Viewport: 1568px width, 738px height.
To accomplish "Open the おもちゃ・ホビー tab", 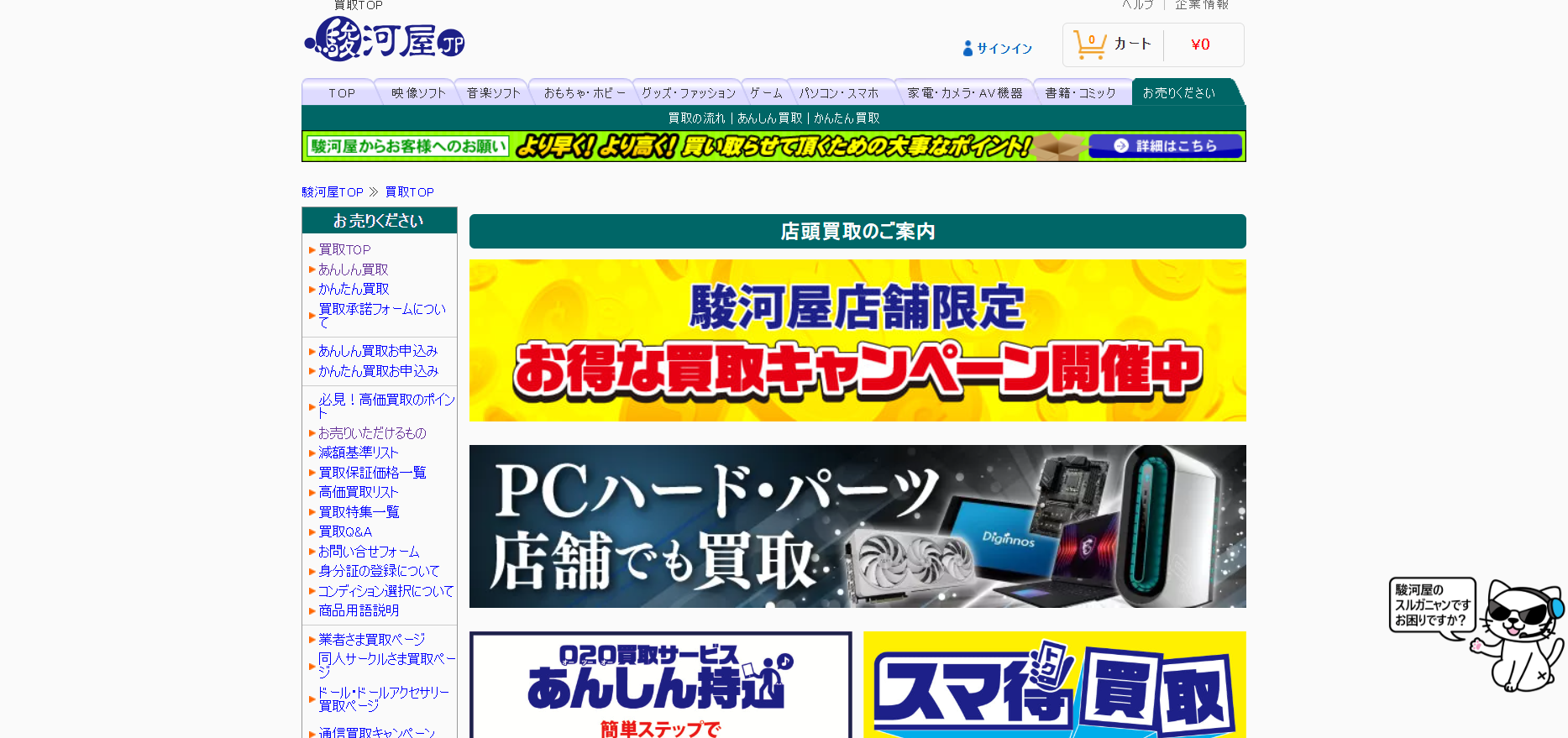I will [x=584, y=93].
